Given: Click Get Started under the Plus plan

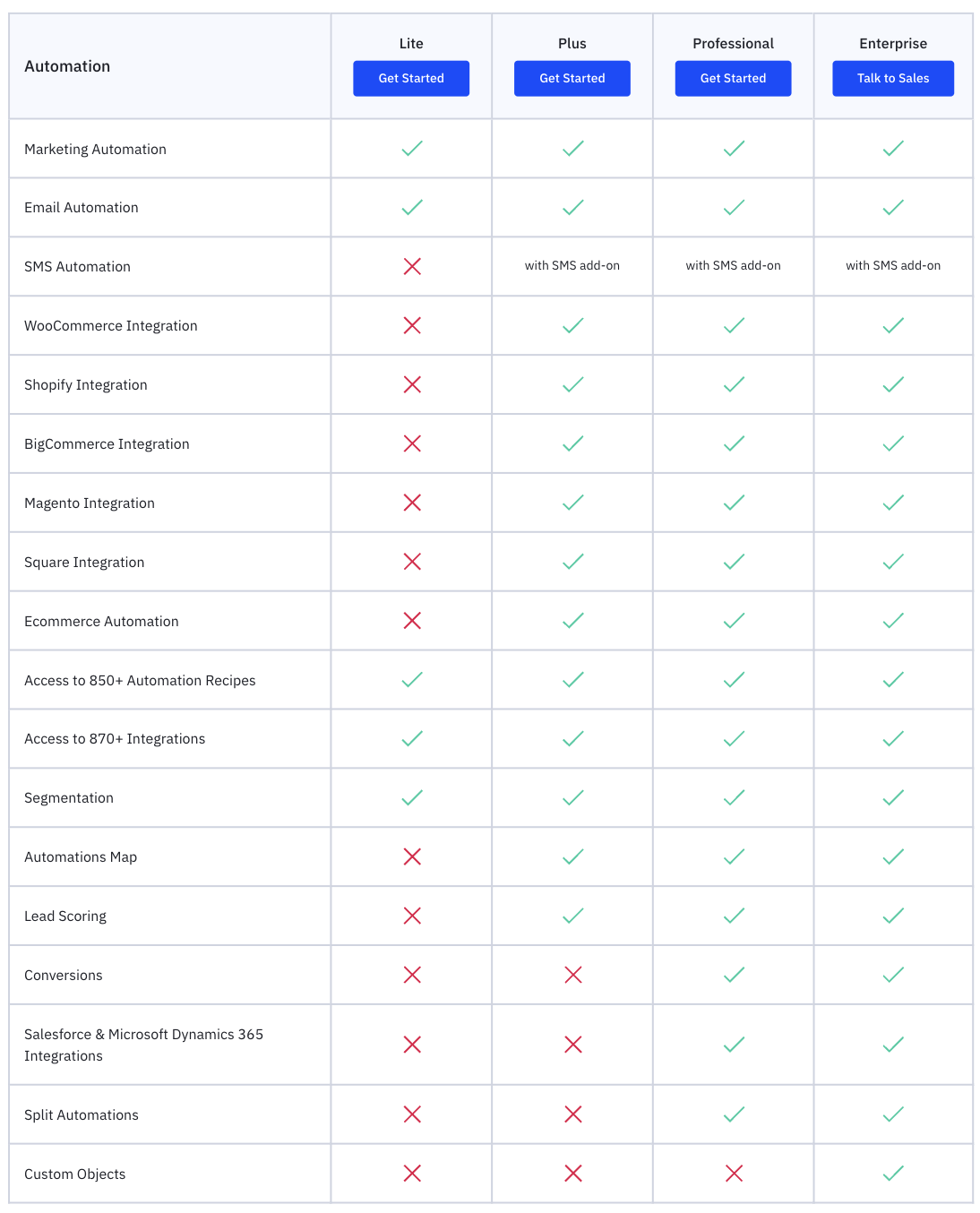Looking at the screenshot, I should point(572,78).
